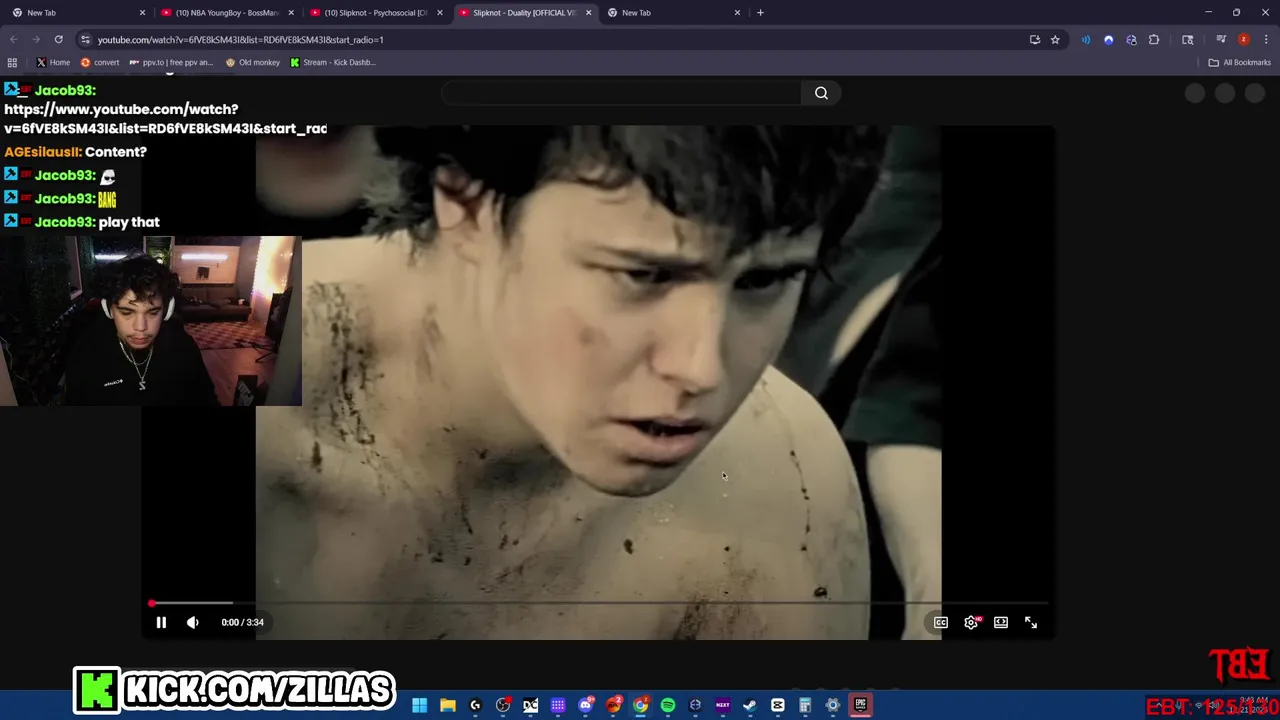Open the YouTube link posted by Jacob93
The image size is (1280, 720).
[x=165, y=119]
